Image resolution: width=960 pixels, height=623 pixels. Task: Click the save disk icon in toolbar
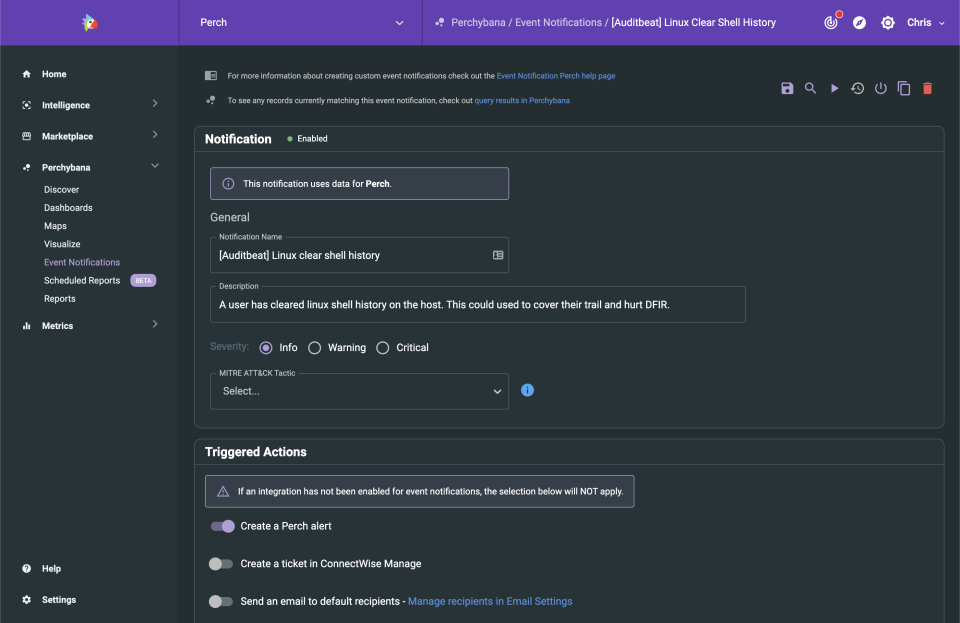pos(787,88)
